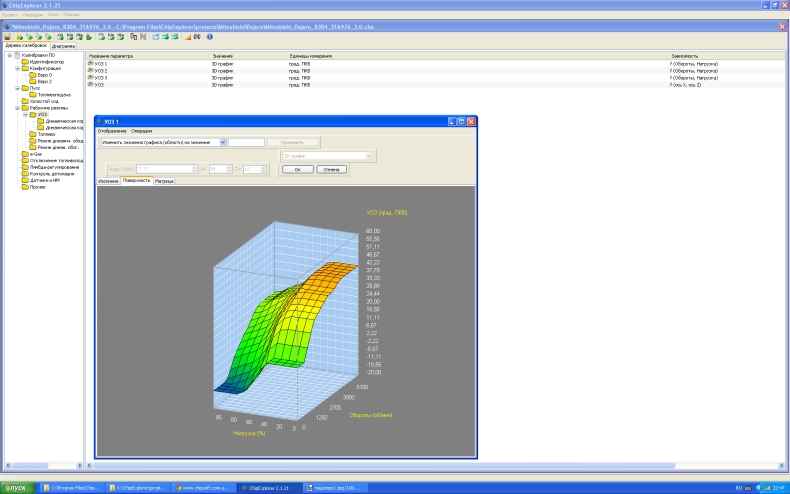
Task: Click the value input field beside the dropdown
Action: 247,142
